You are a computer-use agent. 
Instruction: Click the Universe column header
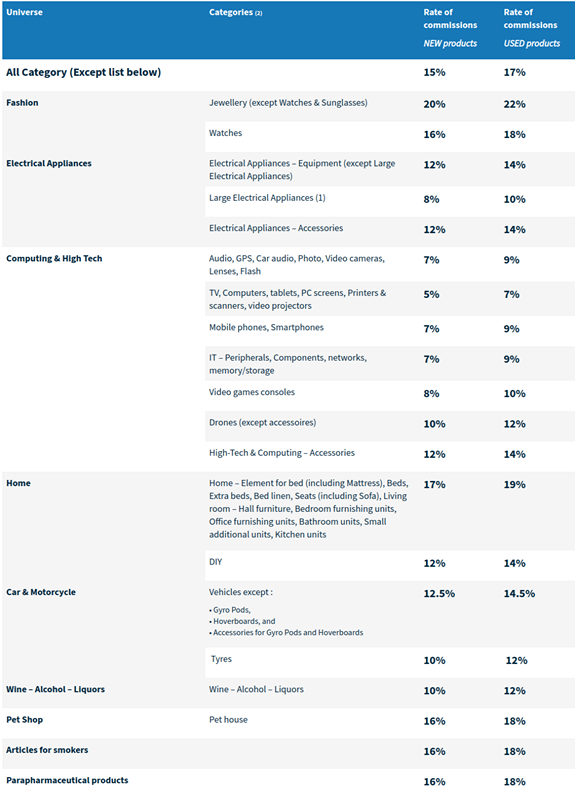[x=24, y=12]
